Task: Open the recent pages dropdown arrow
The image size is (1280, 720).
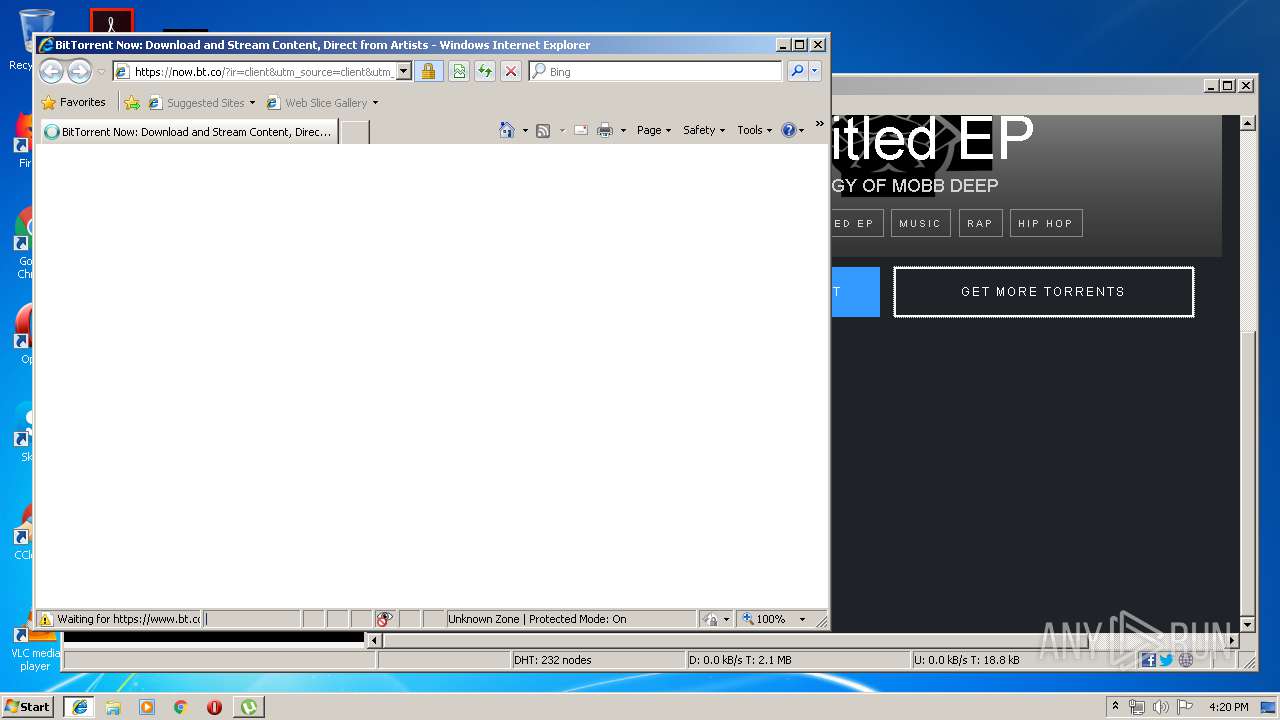Action: tap(101, 72)
